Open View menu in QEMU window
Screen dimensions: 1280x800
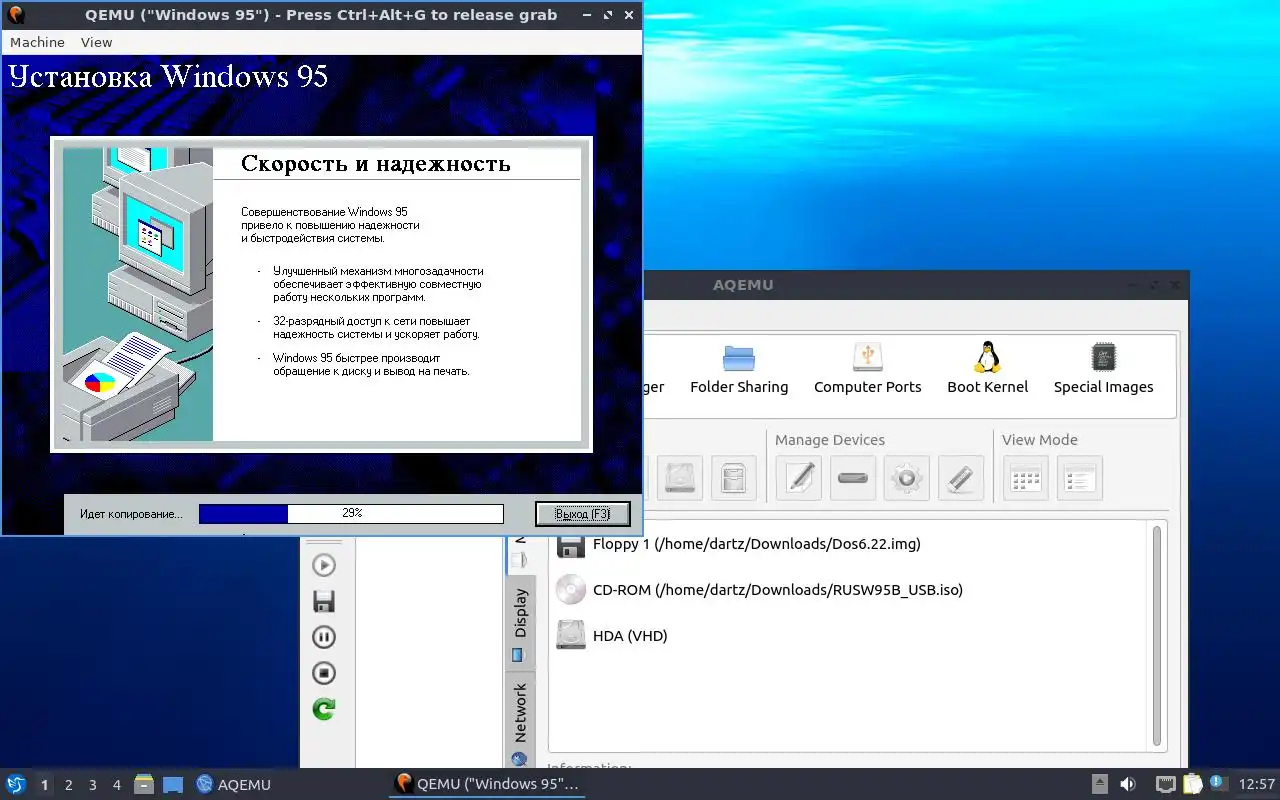tap(96, 42)
